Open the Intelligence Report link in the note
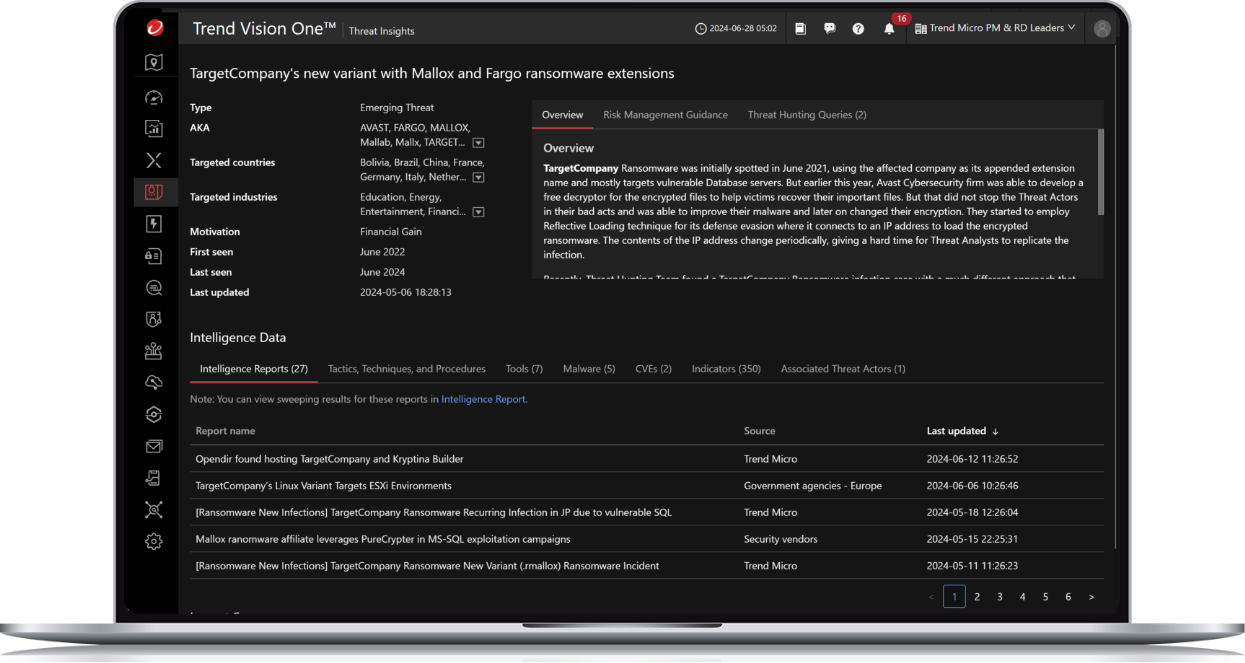Screen dimensions: 1245x663 (x=483, y=398)
